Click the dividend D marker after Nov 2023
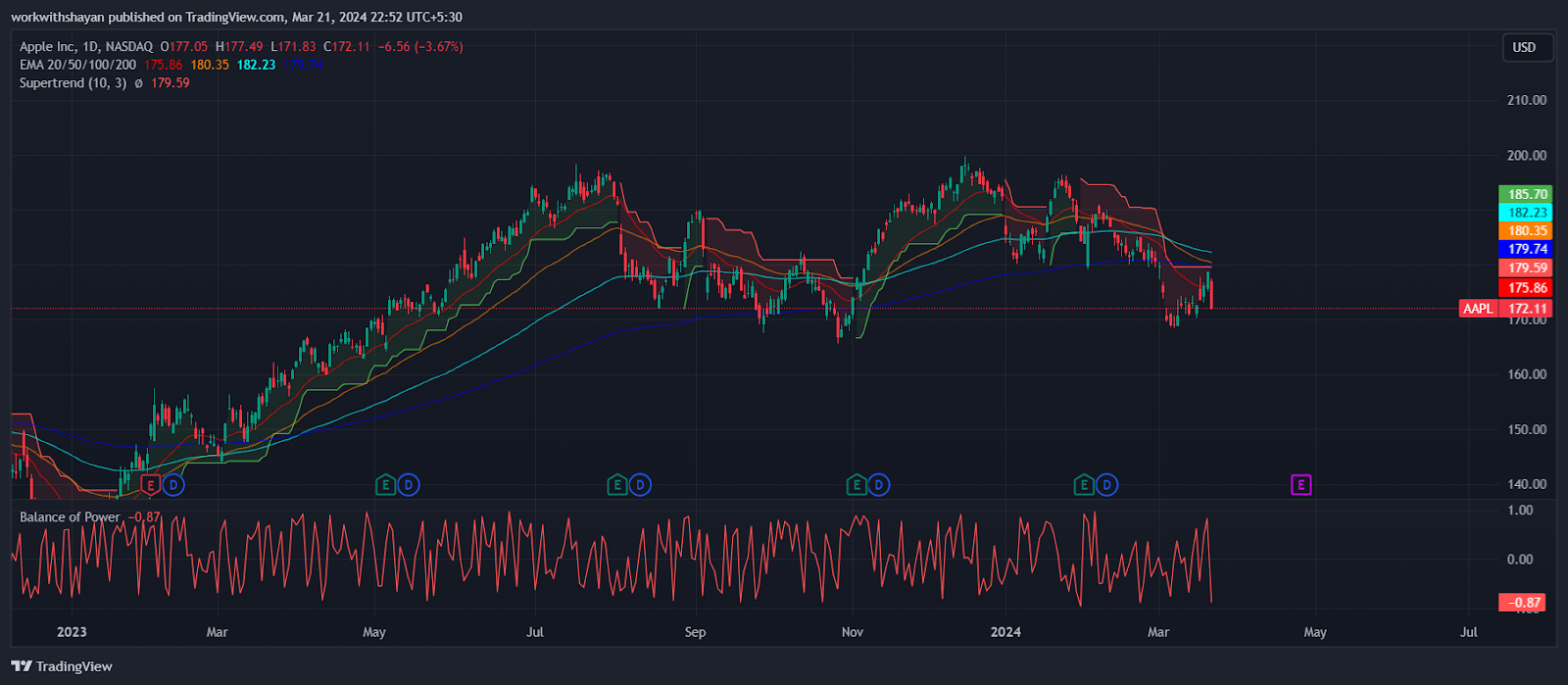The image size is (1568, 685). click(x=879, y=484)
